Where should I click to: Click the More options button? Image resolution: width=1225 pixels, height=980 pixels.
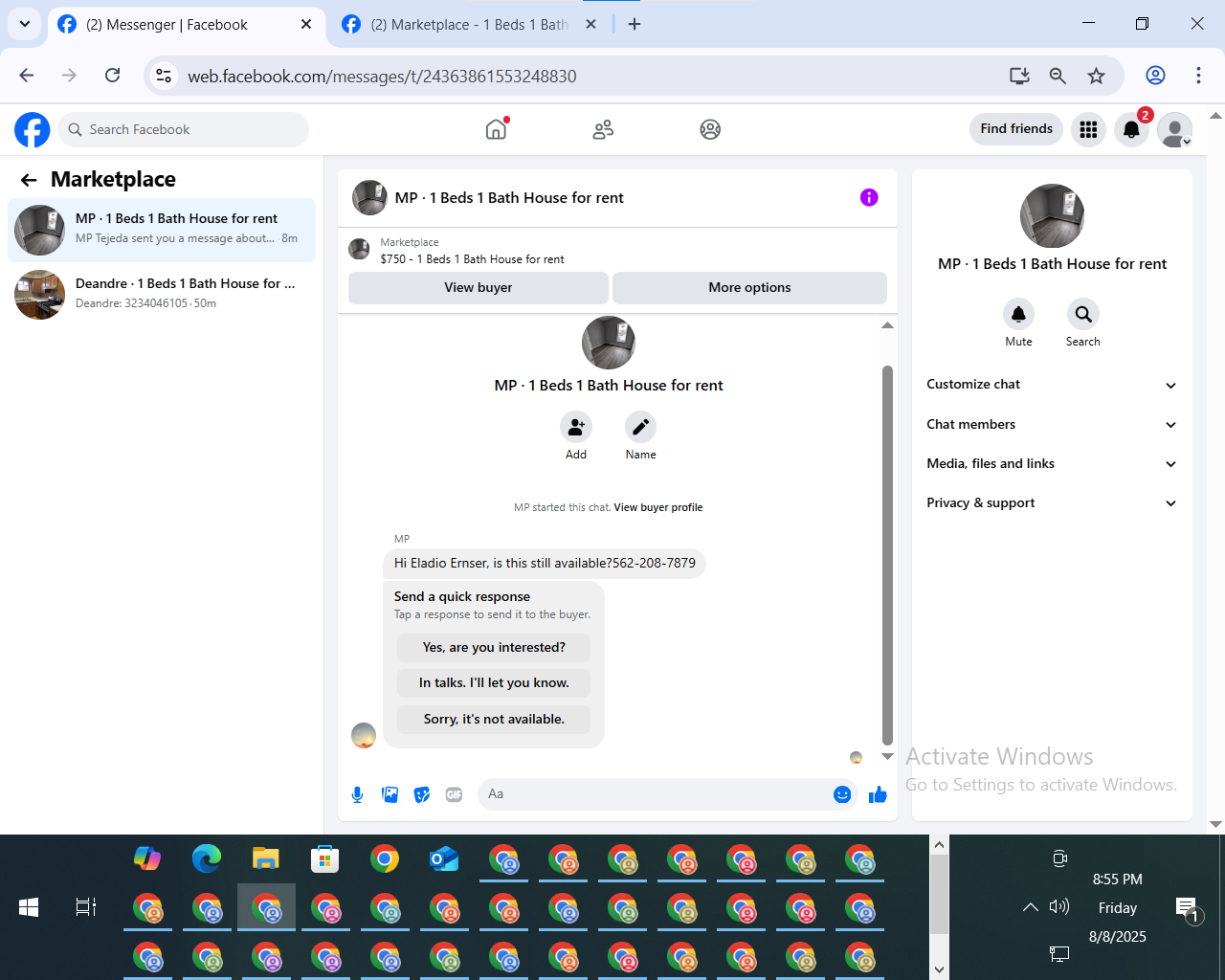tap(749, 287)
